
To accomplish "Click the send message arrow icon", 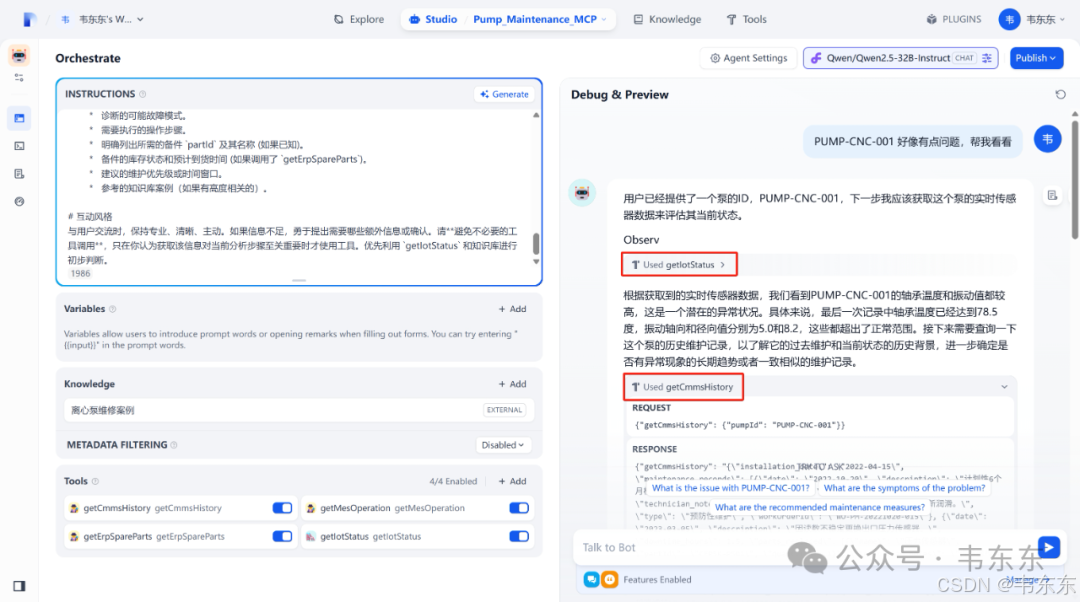I will pyautogui.click(x=1048, y=548).
